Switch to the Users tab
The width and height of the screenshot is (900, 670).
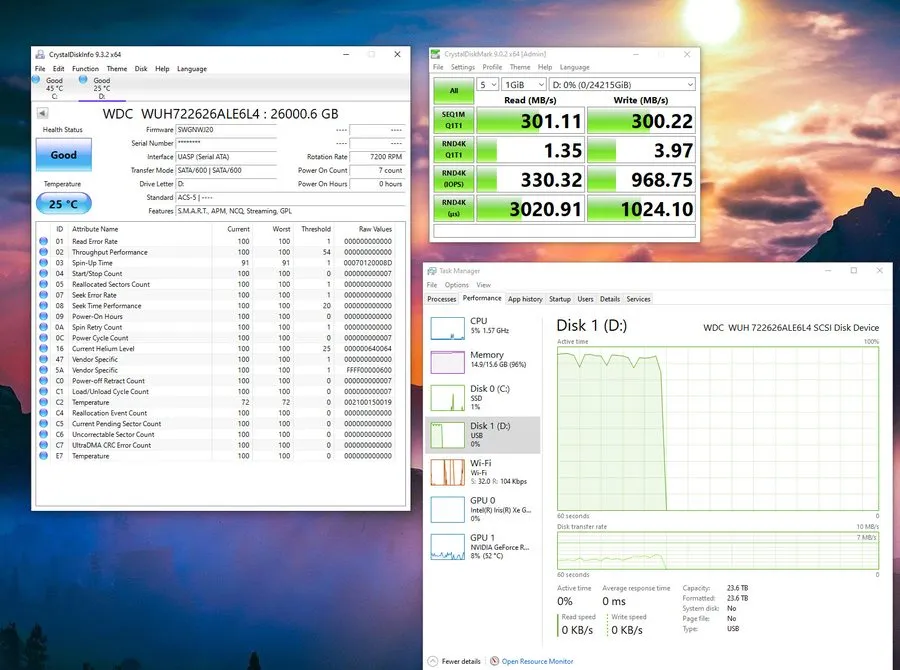tap(585, 299)
